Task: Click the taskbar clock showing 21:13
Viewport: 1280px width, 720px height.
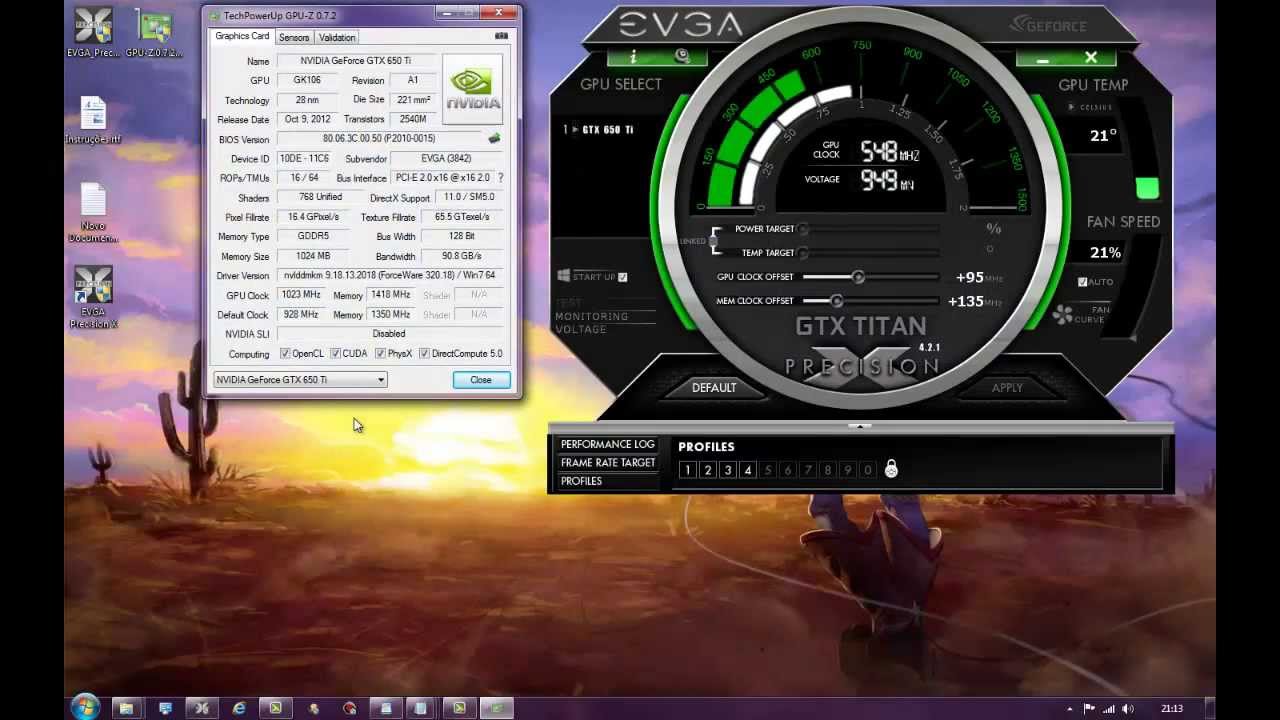Action: (1172, 709)
